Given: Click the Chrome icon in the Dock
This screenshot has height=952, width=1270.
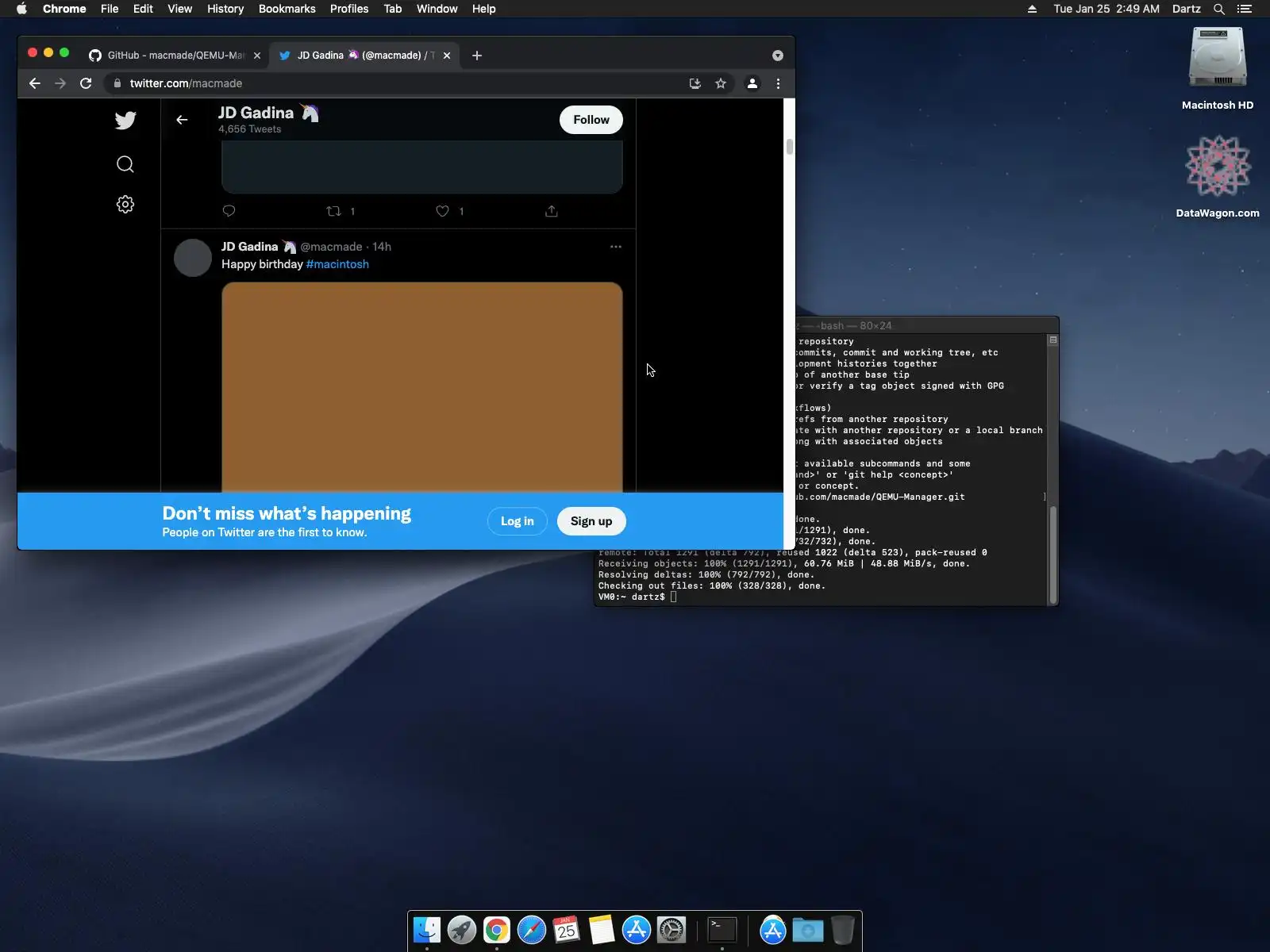Looking at the screenshot, I should coord(497,930).
